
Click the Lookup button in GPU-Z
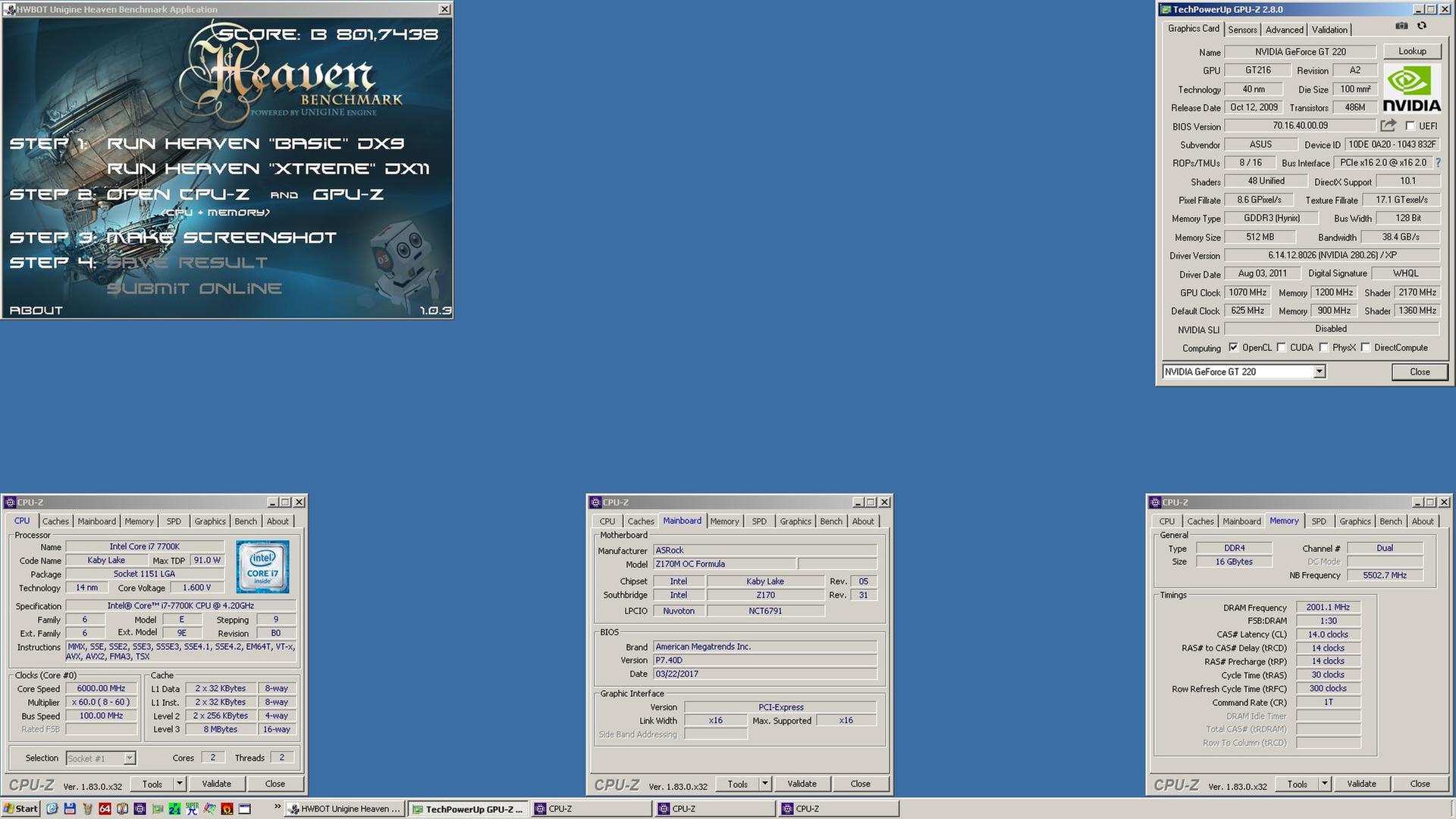pyautogui.click(x=1412, y=52)
